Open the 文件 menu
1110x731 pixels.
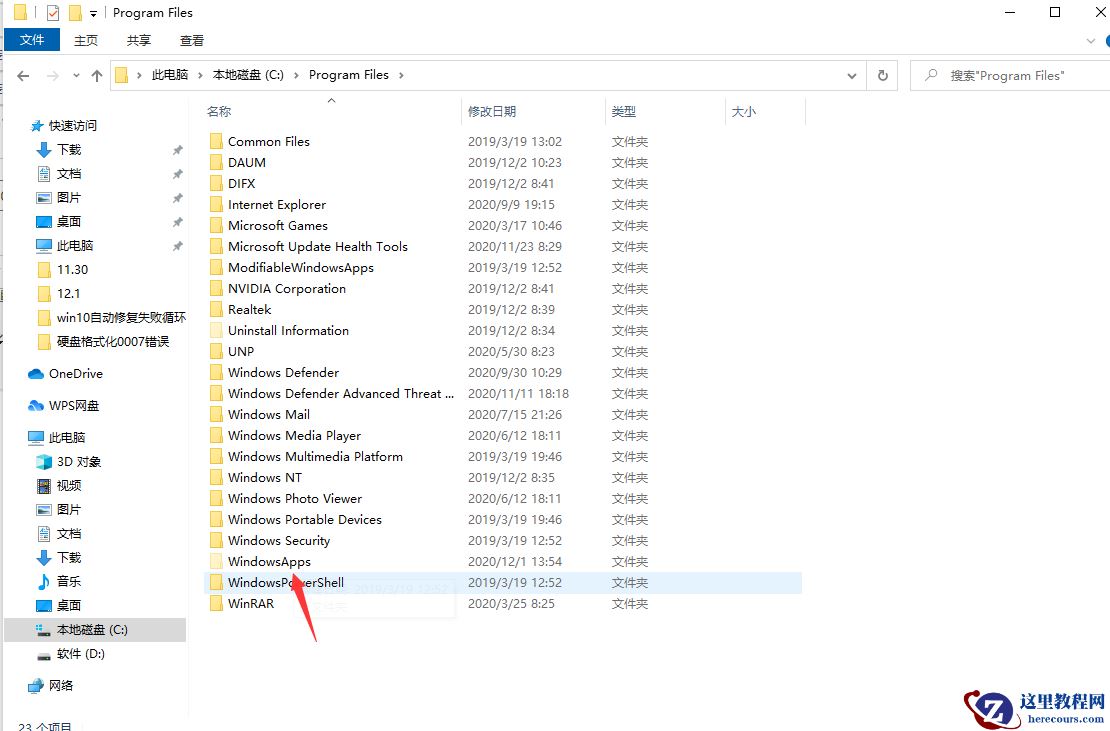[32, 40]
